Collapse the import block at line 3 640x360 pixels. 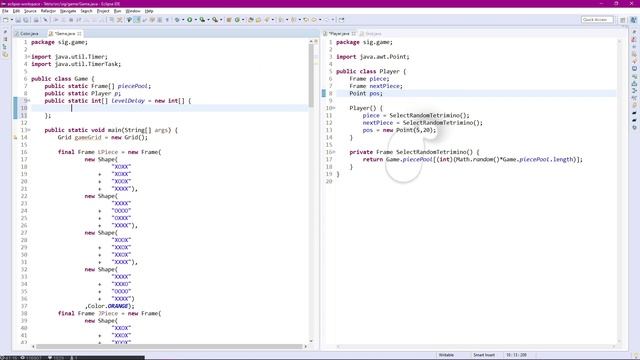pyautogui.click(x=29, y=57)
